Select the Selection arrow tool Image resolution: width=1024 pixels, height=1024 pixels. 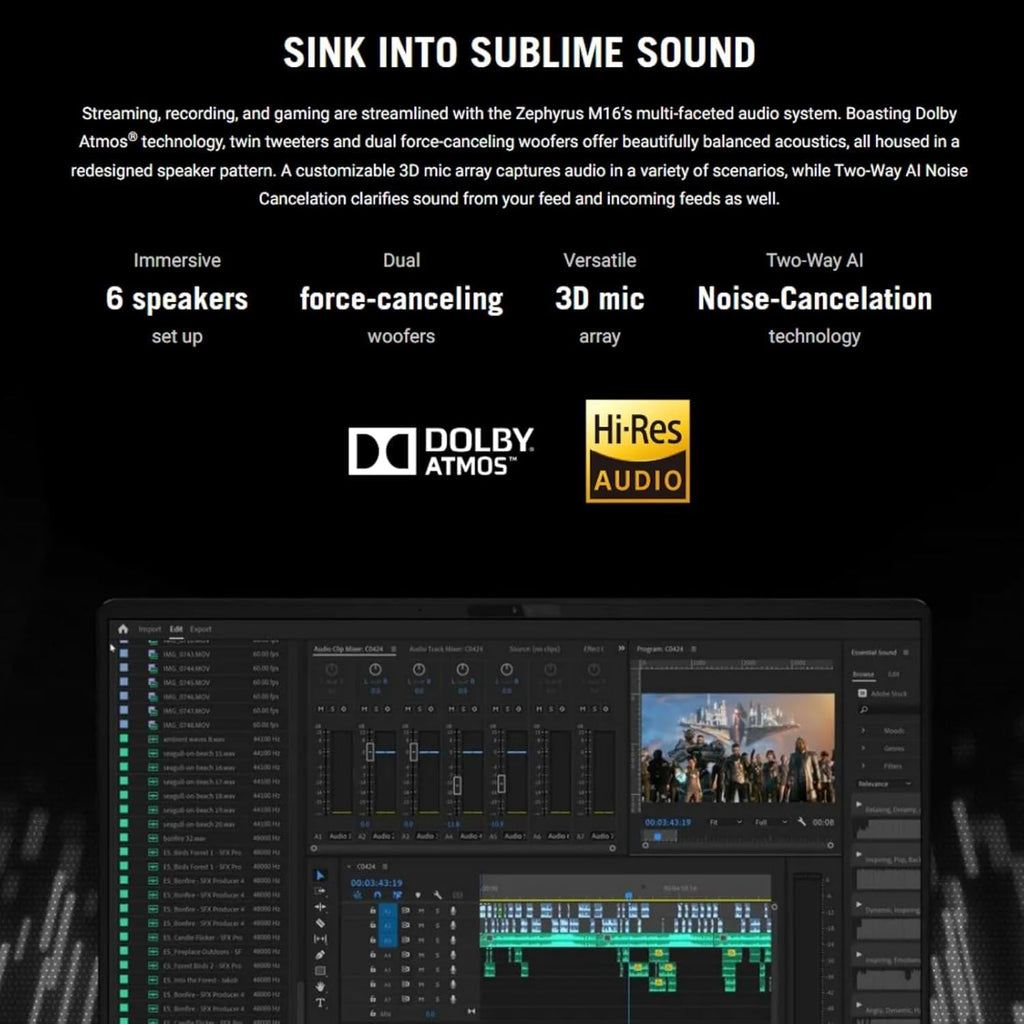click(320, 875)
